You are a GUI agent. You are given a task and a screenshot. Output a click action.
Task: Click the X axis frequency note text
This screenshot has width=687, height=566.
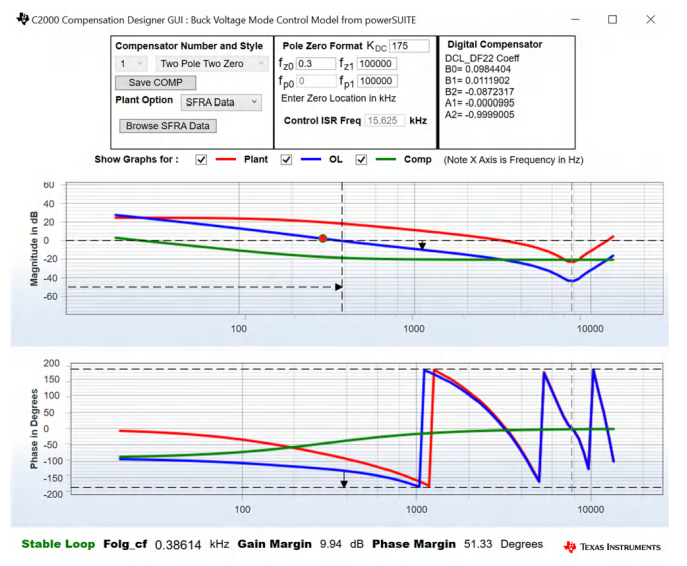coord(513,160)
